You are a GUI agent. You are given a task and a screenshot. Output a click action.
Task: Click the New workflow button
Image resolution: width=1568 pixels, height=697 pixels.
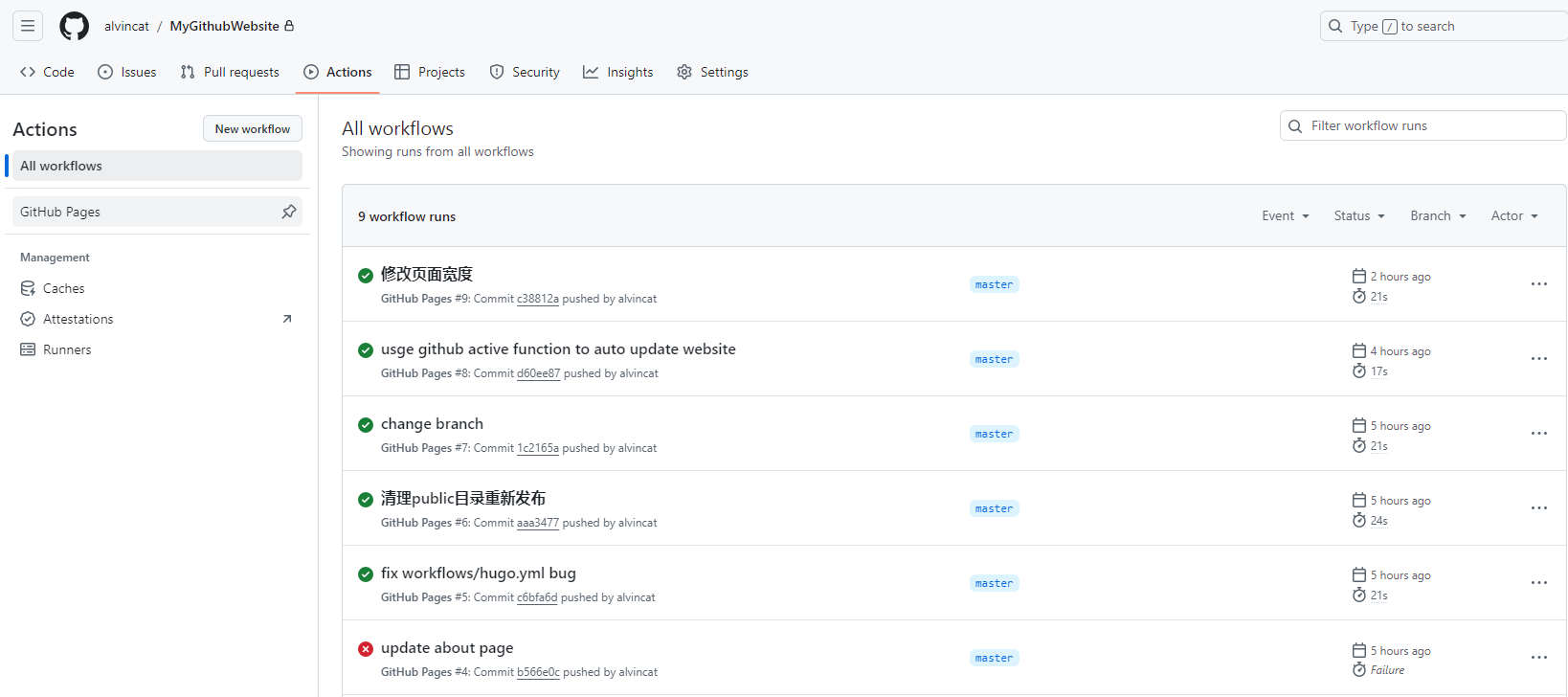click(253, 129)
